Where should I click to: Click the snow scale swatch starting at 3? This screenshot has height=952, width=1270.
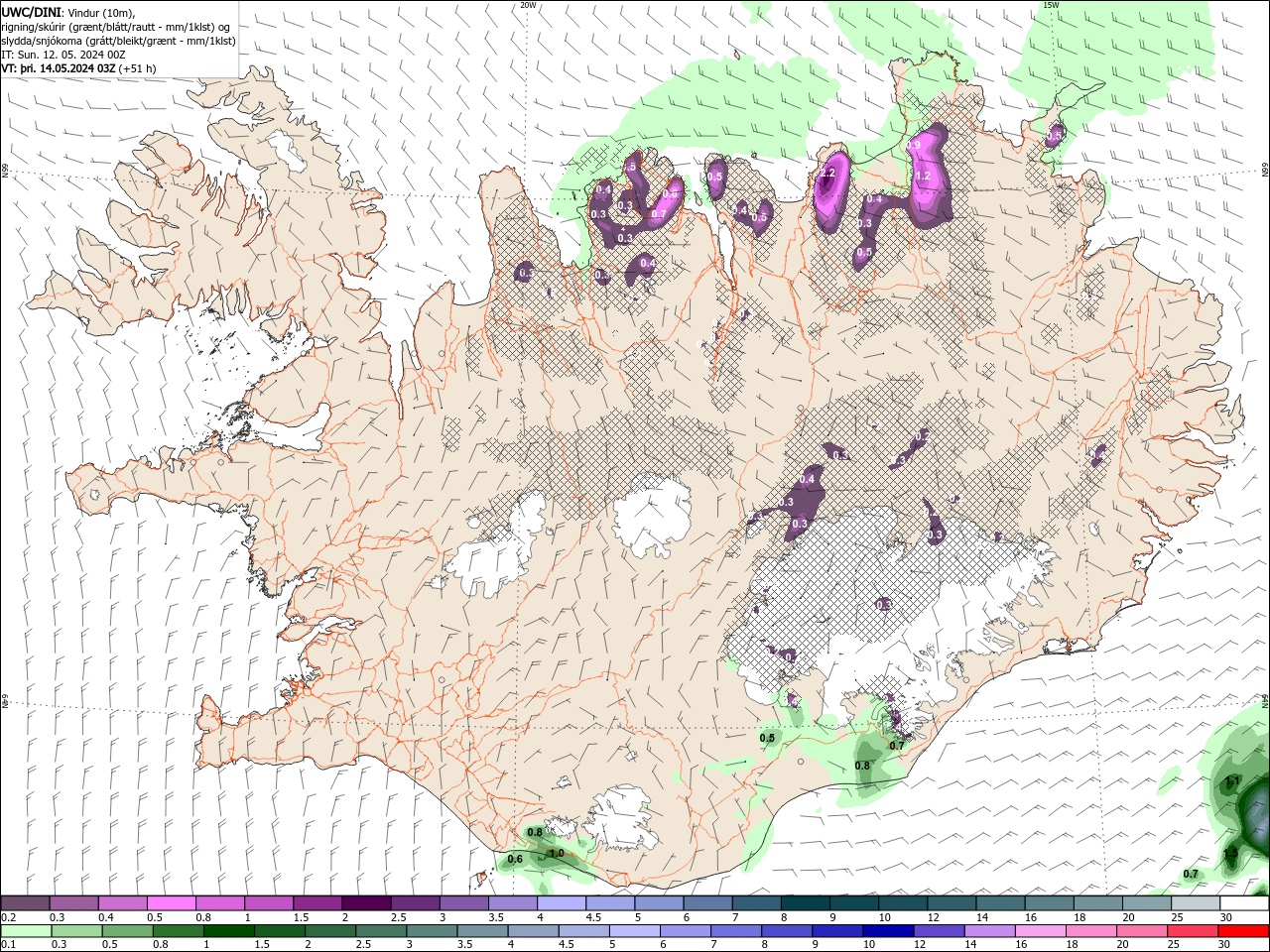pyautogui.click(x=463, y=903)
